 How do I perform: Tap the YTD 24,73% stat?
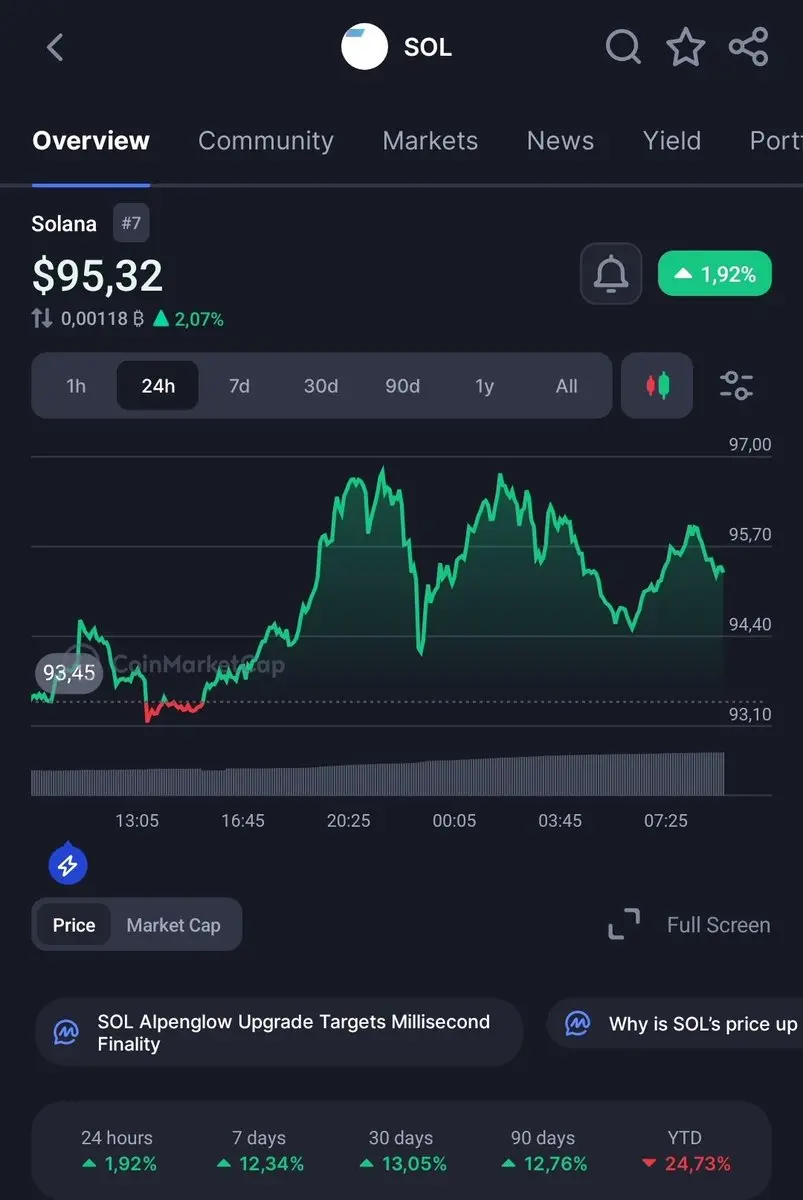[x=685, y=1151]
